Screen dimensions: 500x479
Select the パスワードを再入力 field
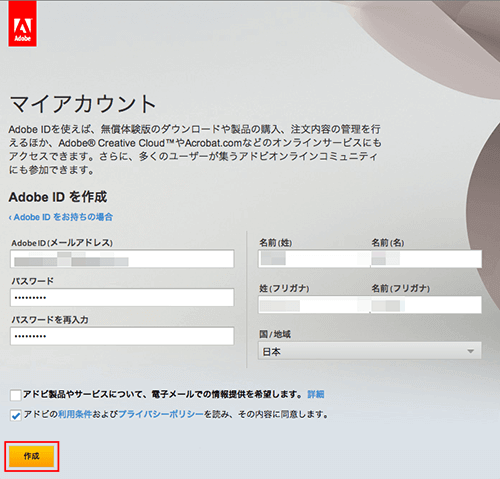coord(122,336)
